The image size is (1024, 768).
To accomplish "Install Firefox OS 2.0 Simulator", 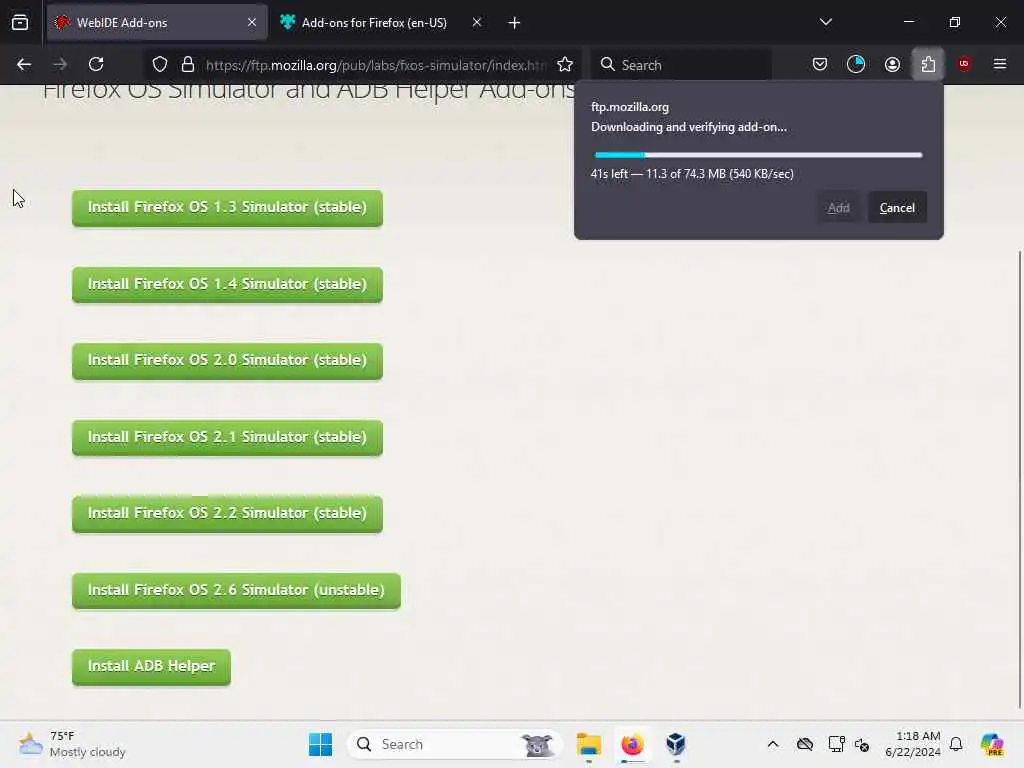I will coord(227,360).
